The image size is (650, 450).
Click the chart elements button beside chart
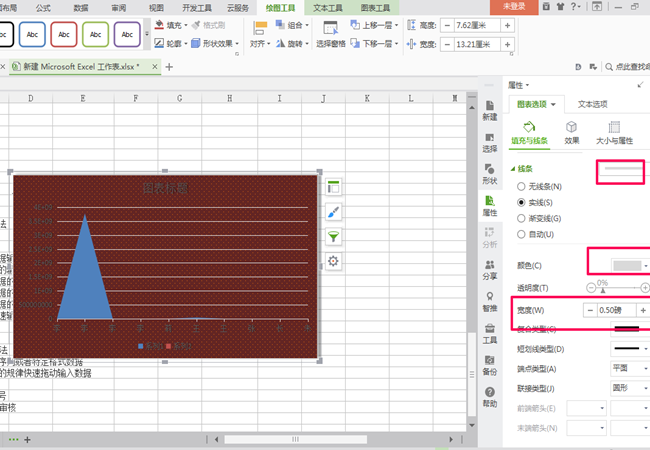(333, 188)
